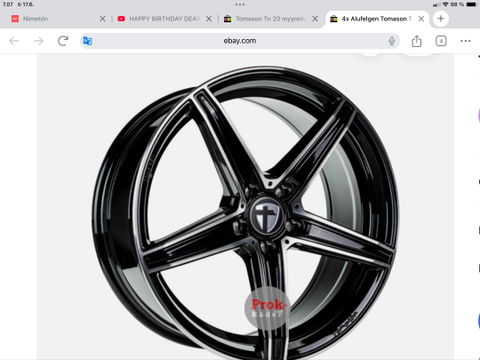The width and height of the screenshot is (480, 360).
Task: Tap the microphone voice search icon
Action: 392,41
